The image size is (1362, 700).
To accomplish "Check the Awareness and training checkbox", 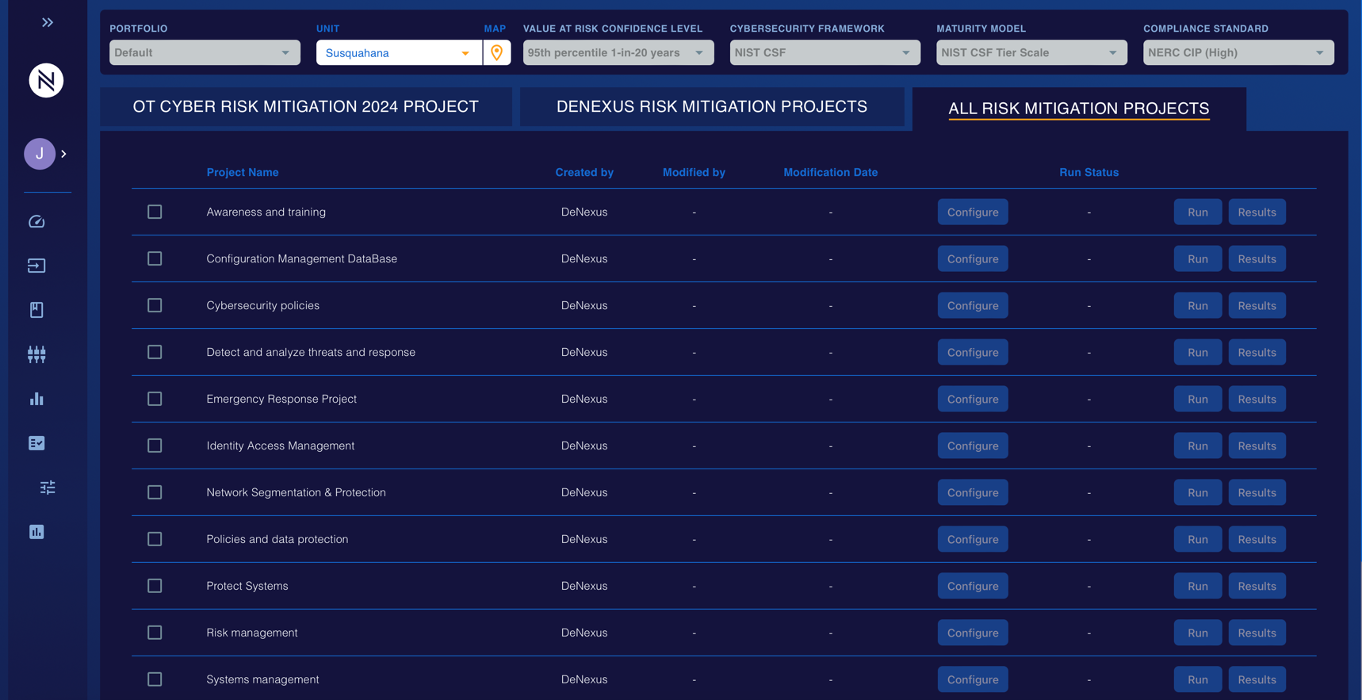I will tap(155, 212).
